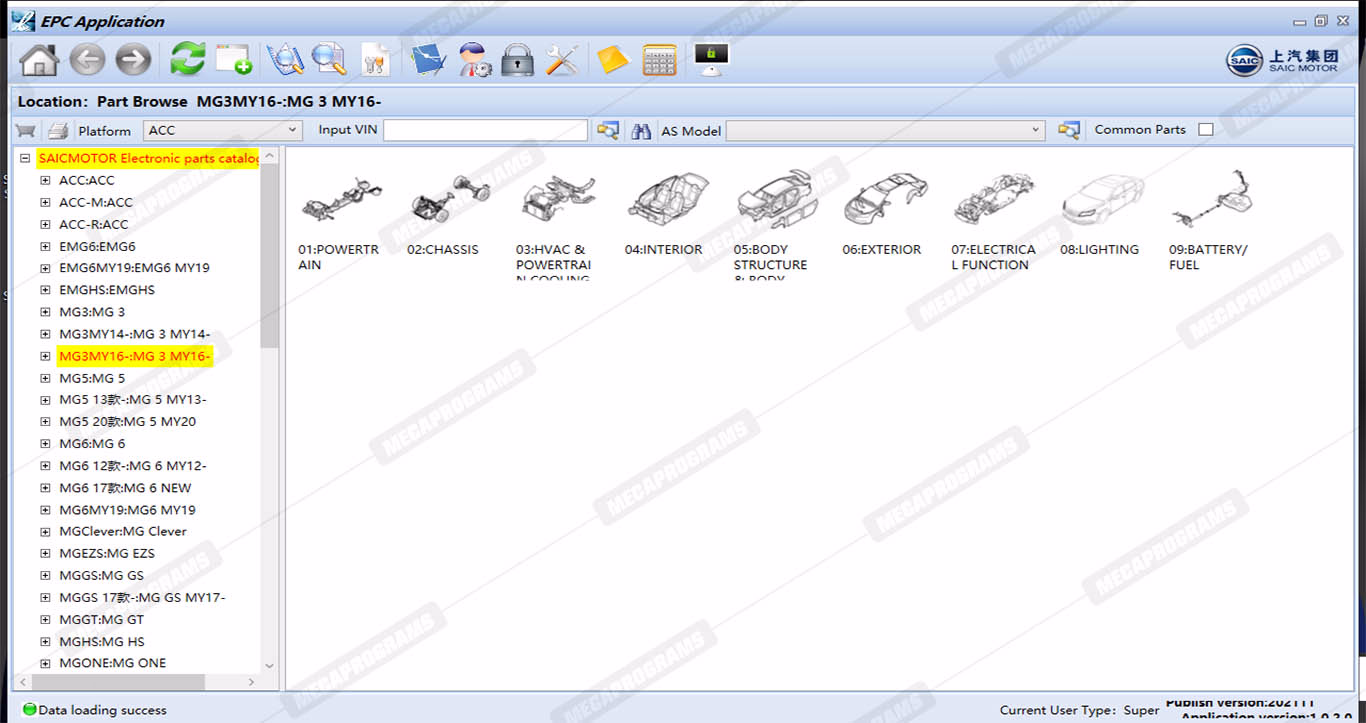Click the Input VIN text field
The width and height of the screenshot is (1366, 723).
click(x=485, y=130)
